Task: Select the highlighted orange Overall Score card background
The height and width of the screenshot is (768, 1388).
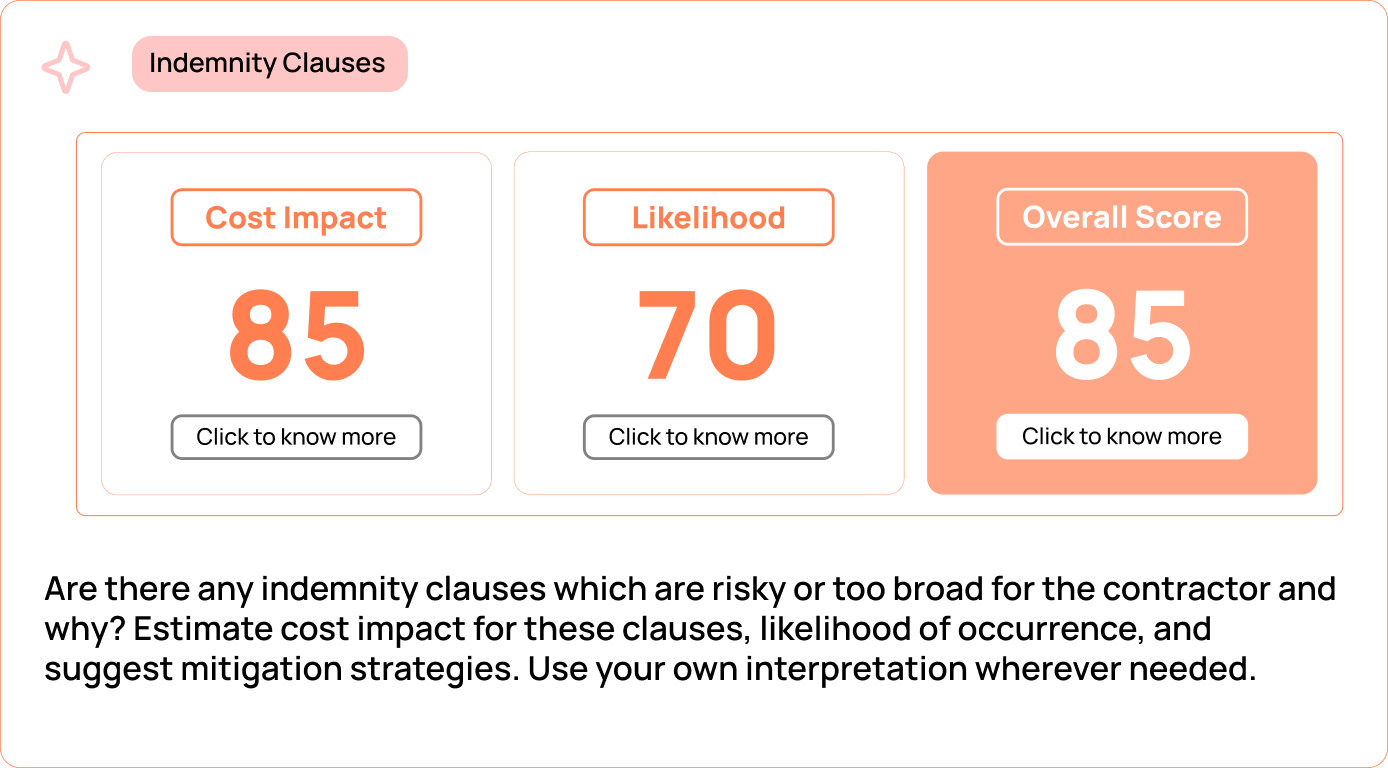Action: [x=1122, y=323]
